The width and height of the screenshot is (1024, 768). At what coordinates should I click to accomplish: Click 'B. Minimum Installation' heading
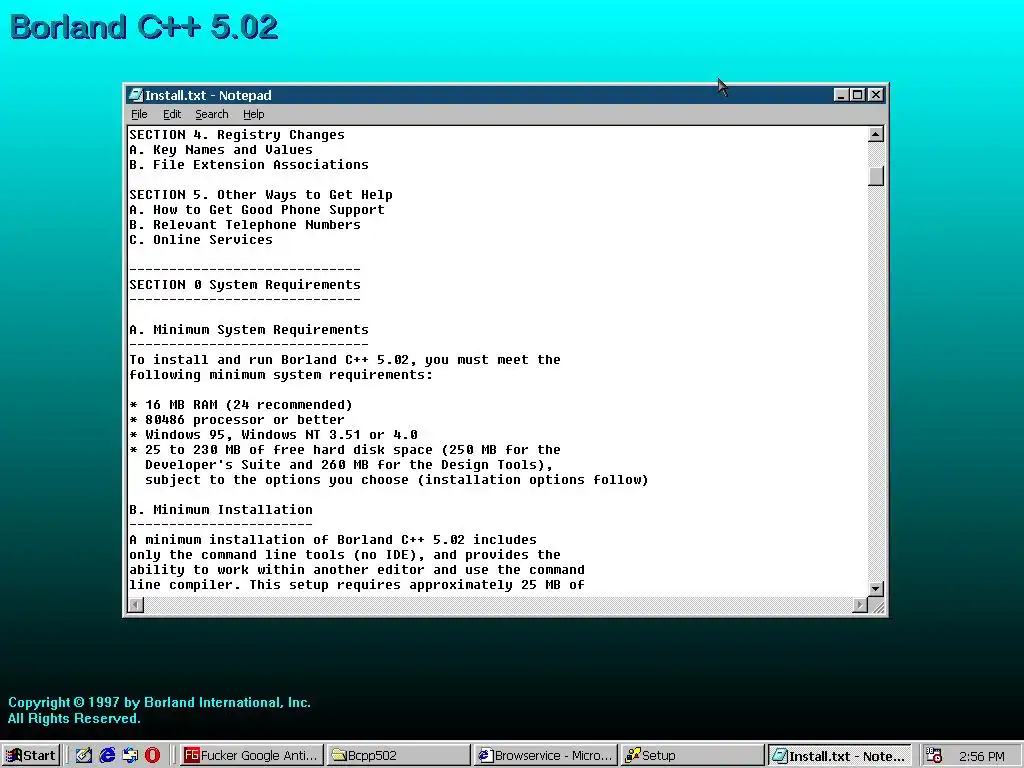click(221, 509)
